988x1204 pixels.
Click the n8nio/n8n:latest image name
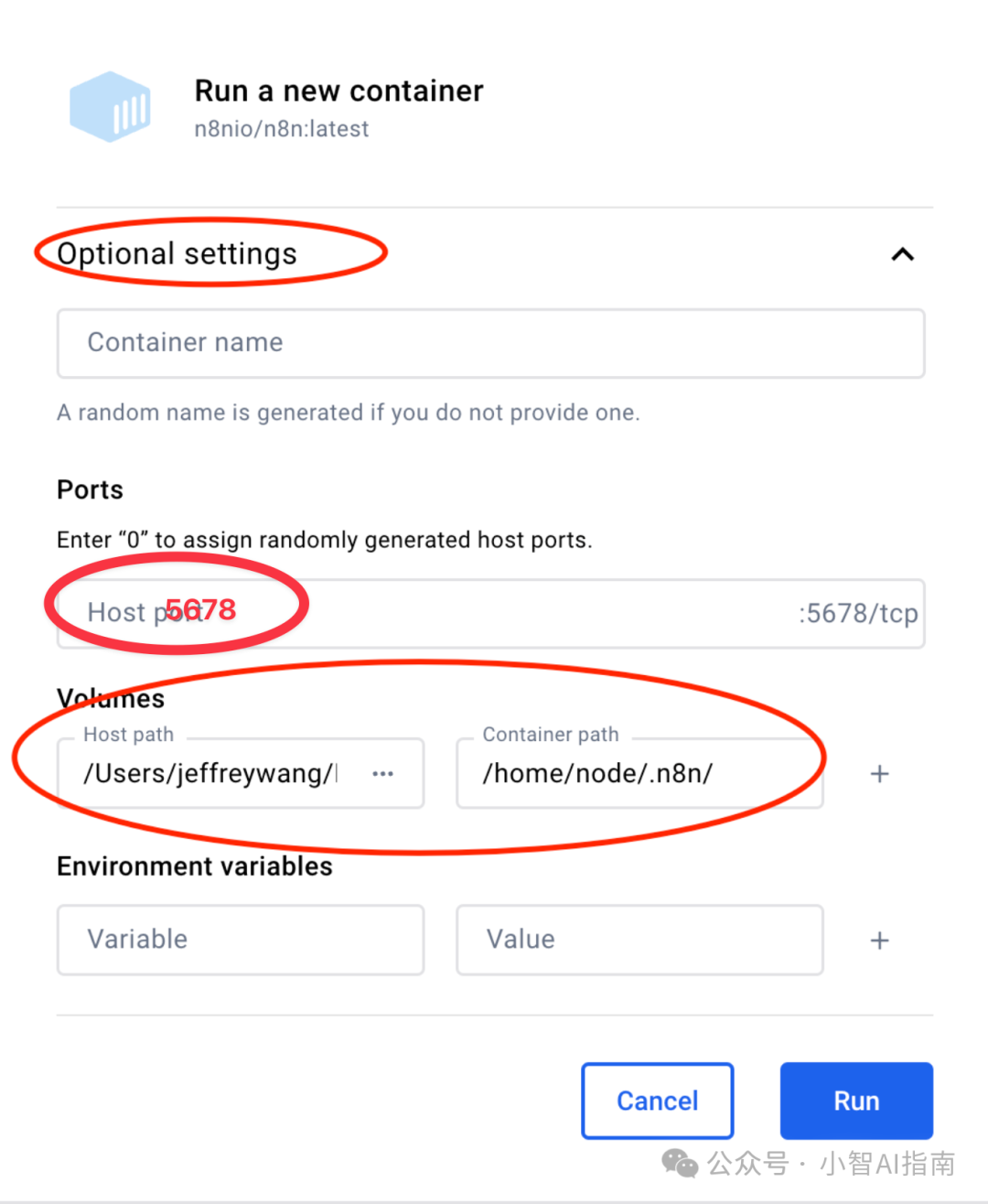[281, 129]
